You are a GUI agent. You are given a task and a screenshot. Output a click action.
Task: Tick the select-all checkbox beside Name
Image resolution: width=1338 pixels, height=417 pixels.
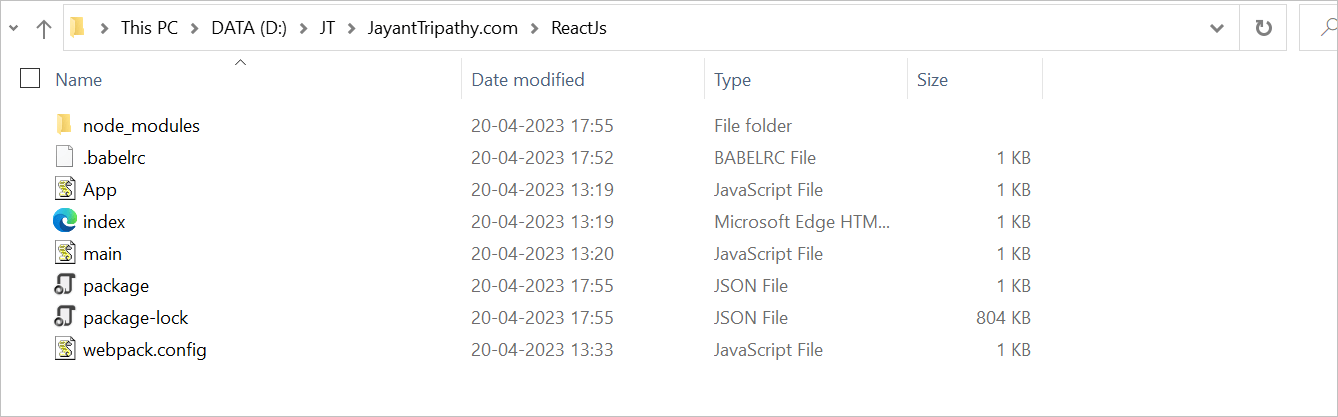(x=30, y=79)
